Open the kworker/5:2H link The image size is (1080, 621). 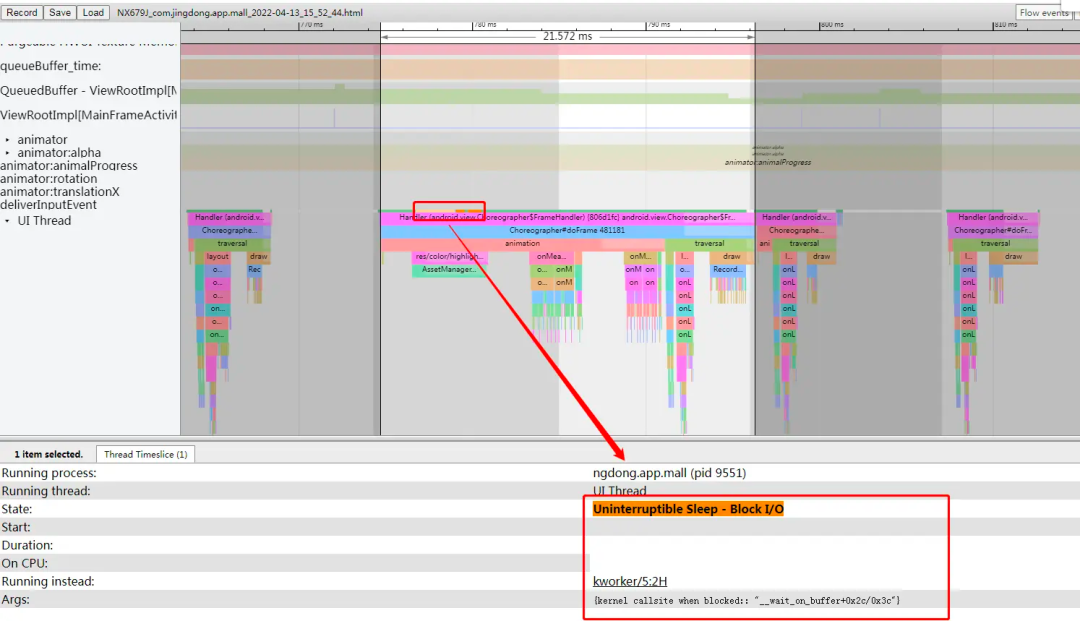point(630,581)
